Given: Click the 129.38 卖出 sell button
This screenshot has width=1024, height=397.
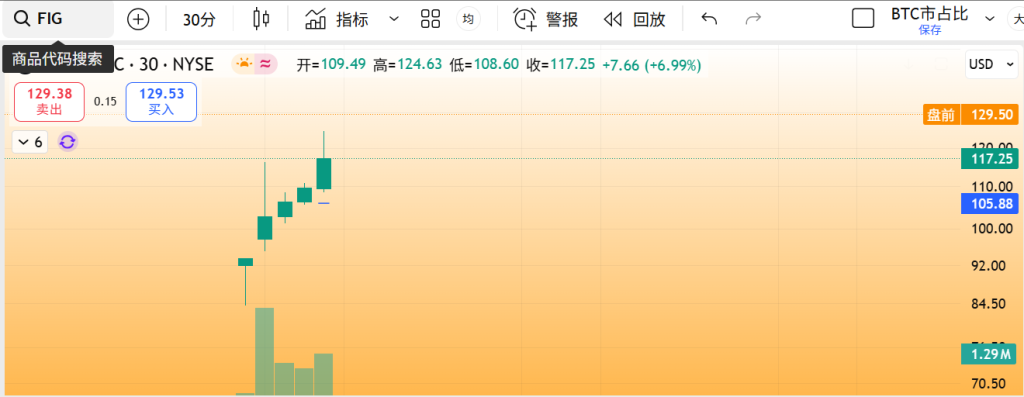Looking at the screenshot, I should 50,102.
